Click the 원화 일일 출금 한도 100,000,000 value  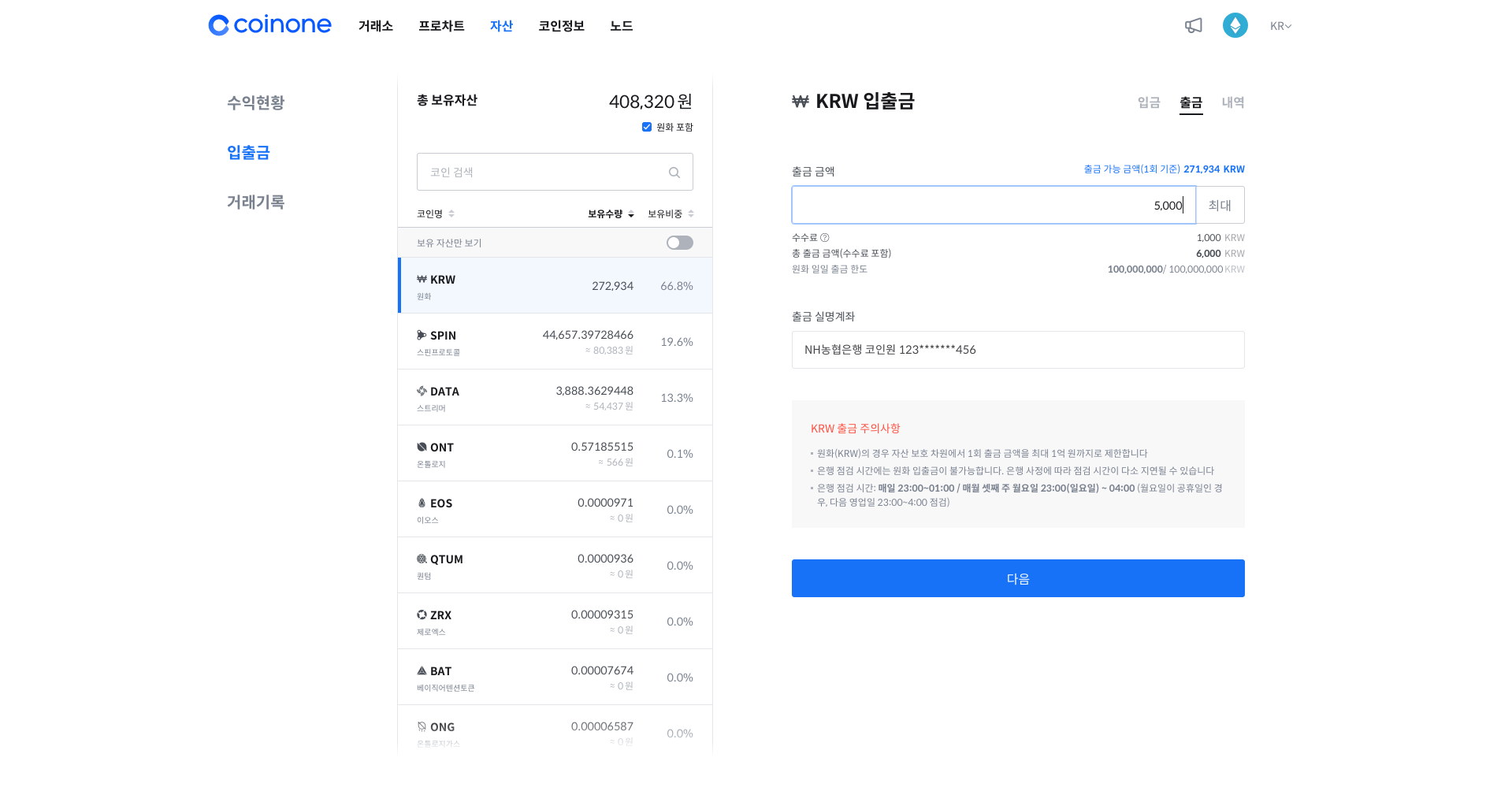(1176, 269)
